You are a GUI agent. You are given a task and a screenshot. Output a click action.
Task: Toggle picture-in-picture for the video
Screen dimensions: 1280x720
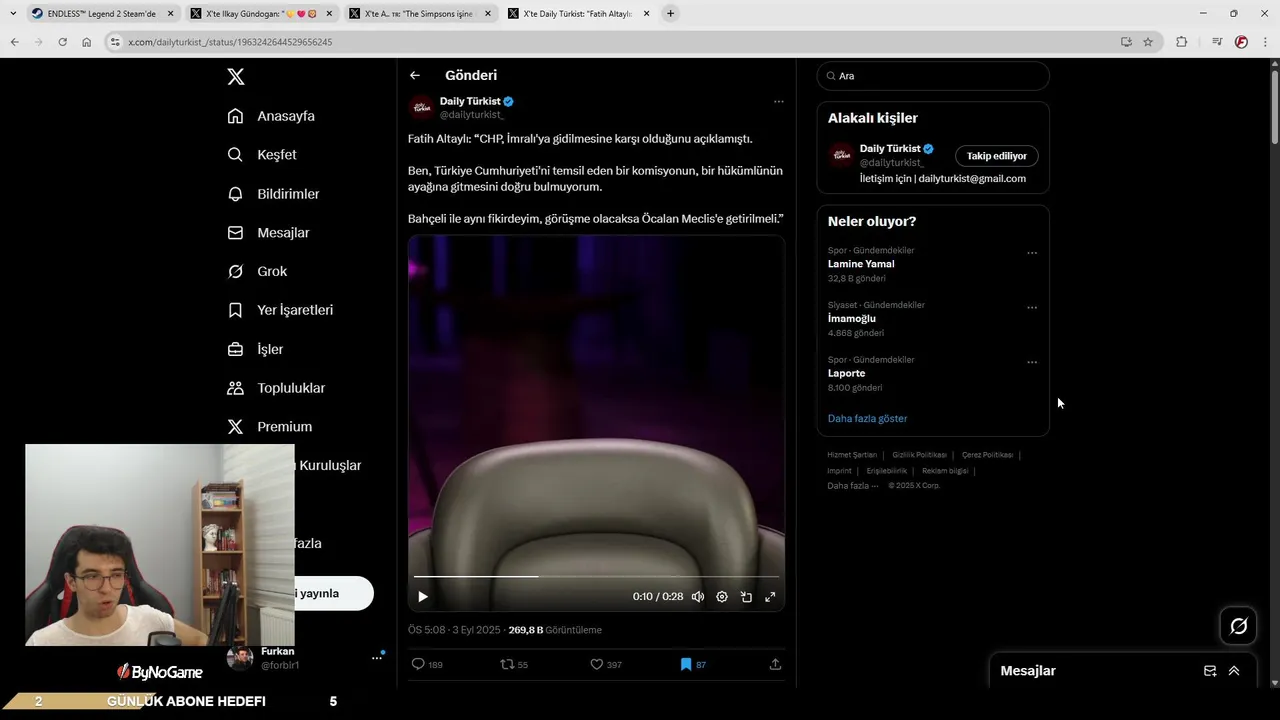coord(746,597)
